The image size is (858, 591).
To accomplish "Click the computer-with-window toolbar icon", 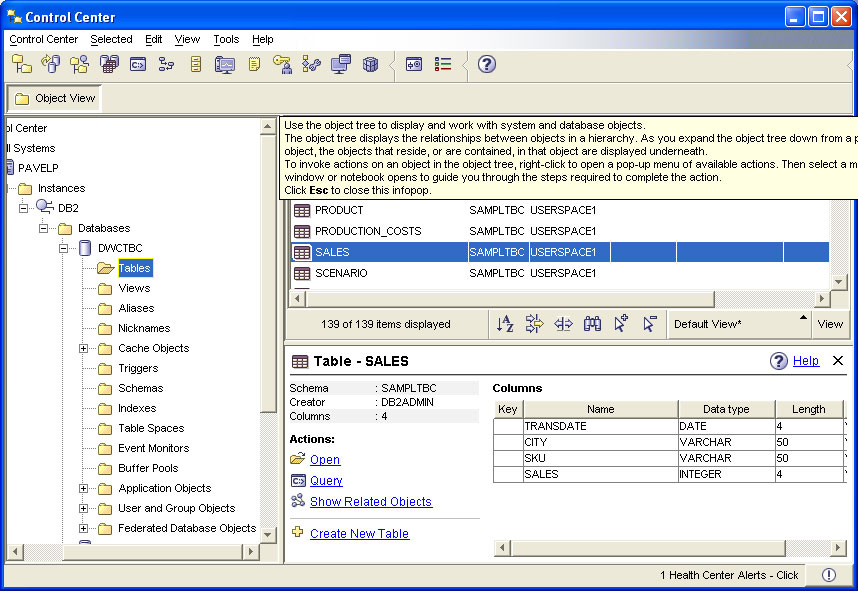I will coord(341,65).
